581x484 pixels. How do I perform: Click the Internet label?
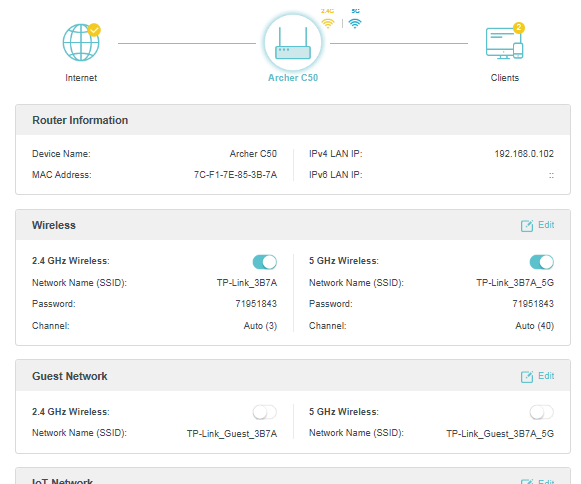(x=81, y=78)
